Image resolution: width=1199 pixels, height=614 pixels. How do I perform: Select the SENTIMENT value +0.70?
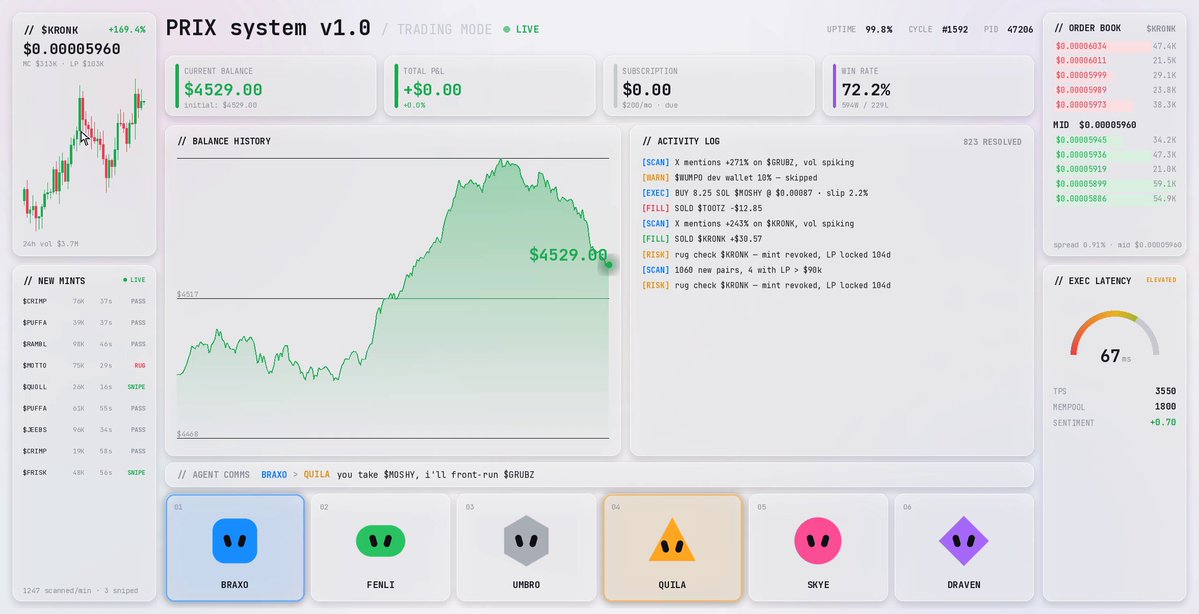click(x=1163, y=422)
